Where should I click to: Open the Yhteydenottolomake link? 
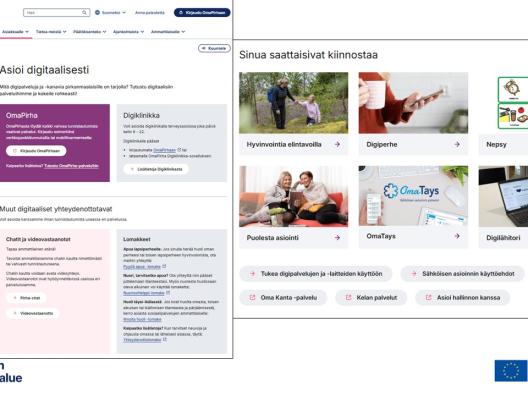(x=142, y=340)
